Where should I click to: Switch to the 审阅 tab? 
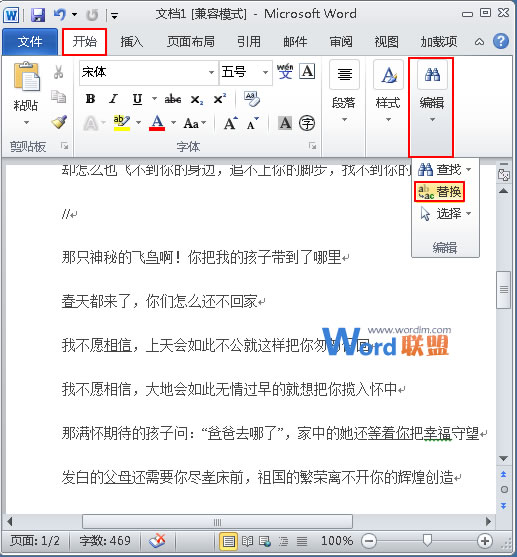pyautogui.click(x=341, y=42)
